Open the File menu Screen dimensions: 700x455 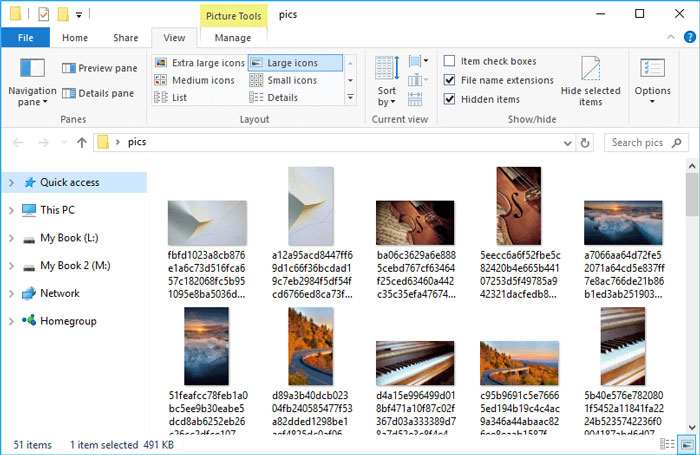click(25, 38)
